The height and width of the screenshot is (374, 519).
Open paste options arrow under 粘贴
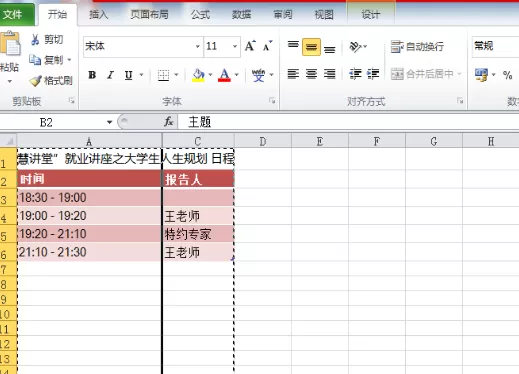[x=10, y=82]
